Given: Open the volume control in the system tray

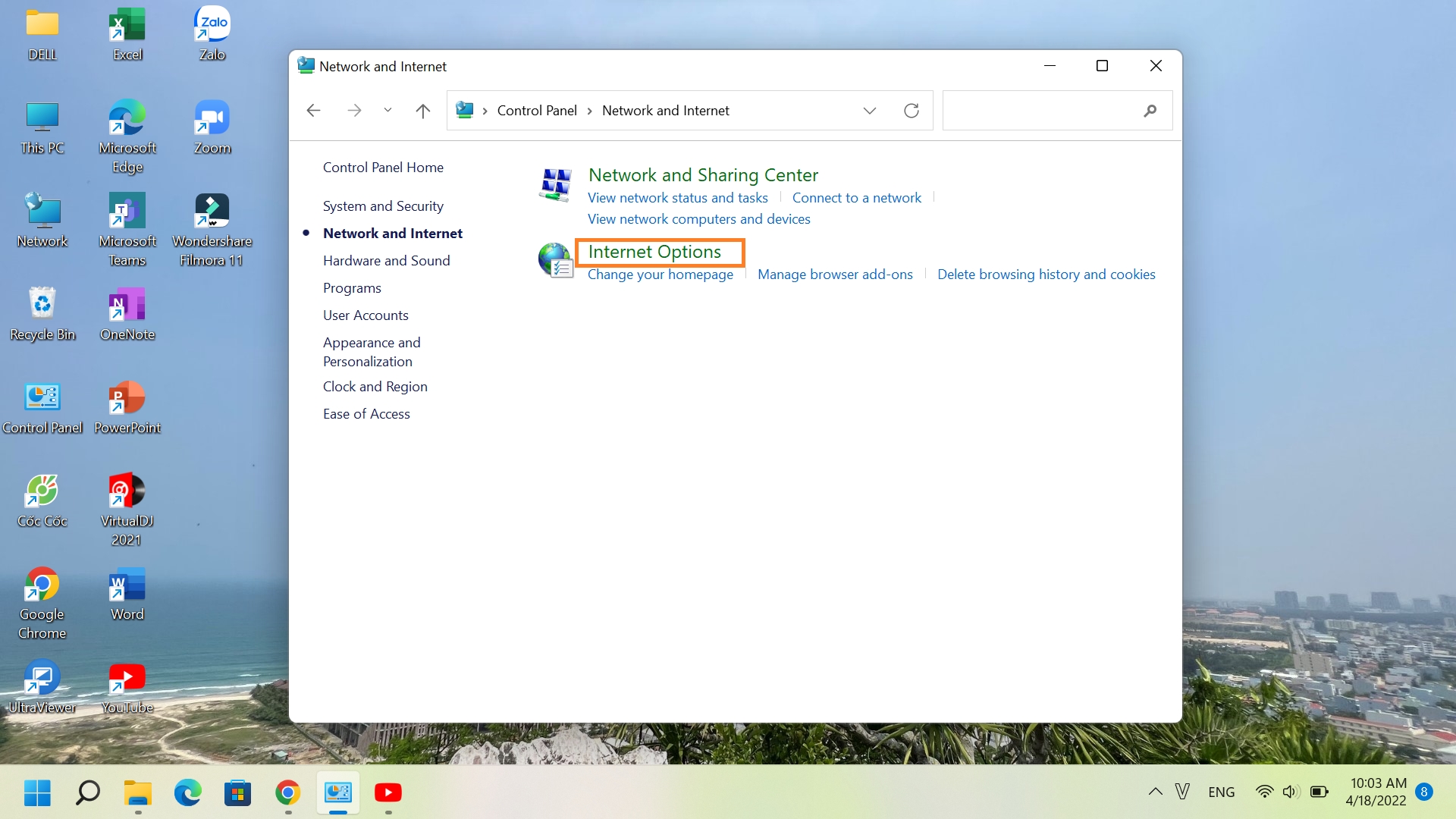Looking at the screenshot, I should [x=1290, y=792].
